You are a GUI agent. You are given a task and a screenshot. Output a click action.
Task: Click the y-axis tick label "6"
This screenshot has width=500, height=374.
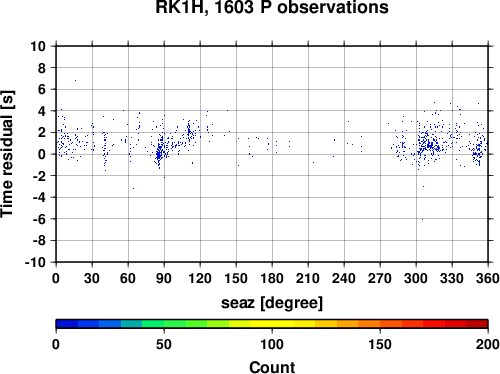click(x=42, y=89)
